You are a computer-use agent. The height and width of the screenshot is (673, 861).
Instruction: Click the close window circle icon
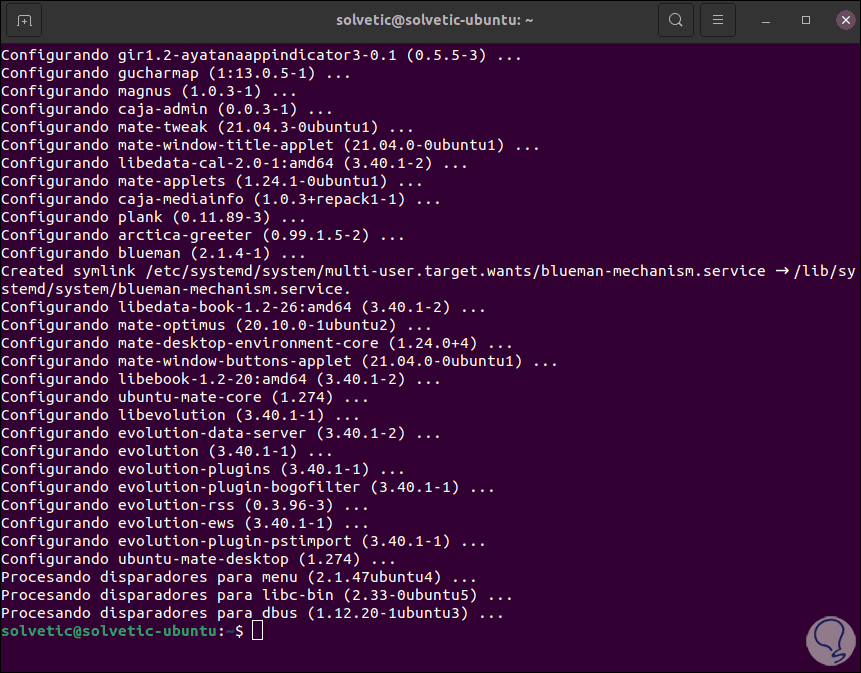(845, 19)
